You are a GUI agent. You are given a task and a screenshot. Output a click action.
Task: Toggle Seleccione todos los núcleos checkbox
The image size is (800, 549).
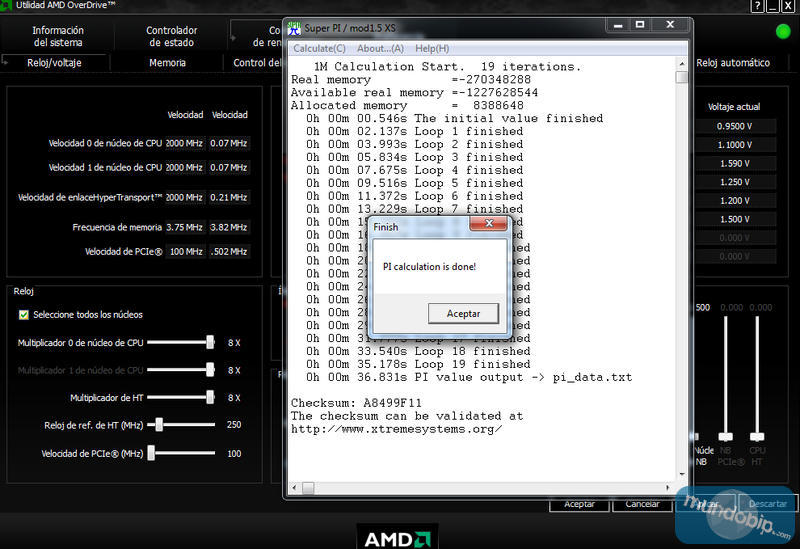point(23,315)
